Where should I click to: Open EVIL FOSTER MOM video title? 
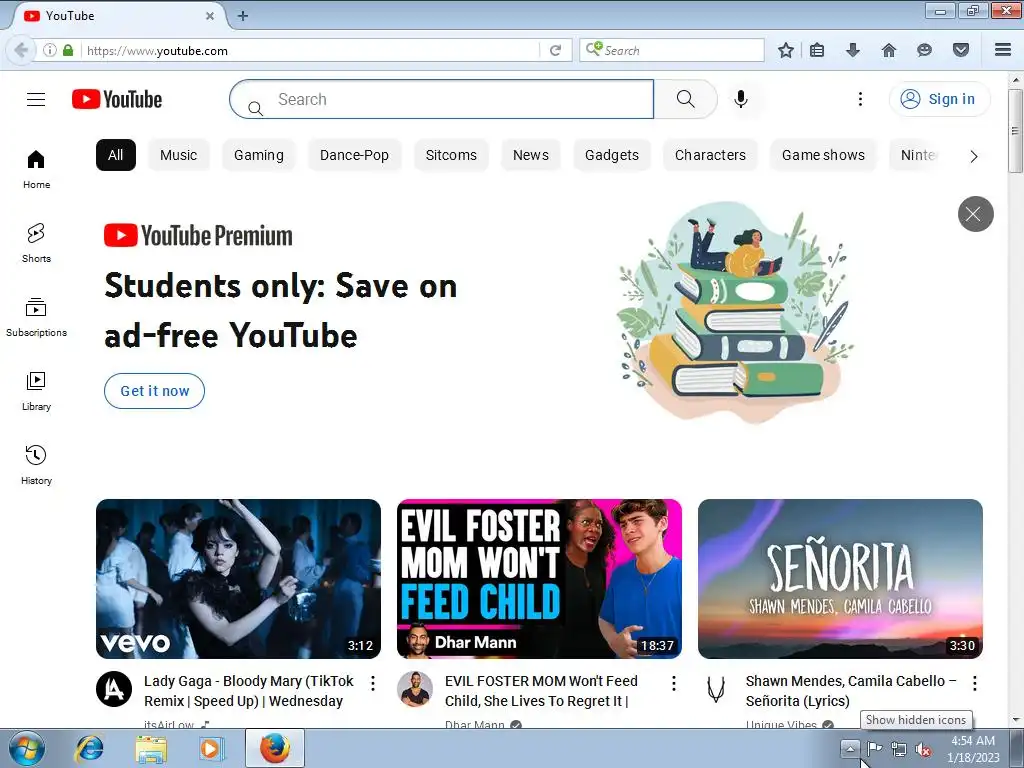541,690
